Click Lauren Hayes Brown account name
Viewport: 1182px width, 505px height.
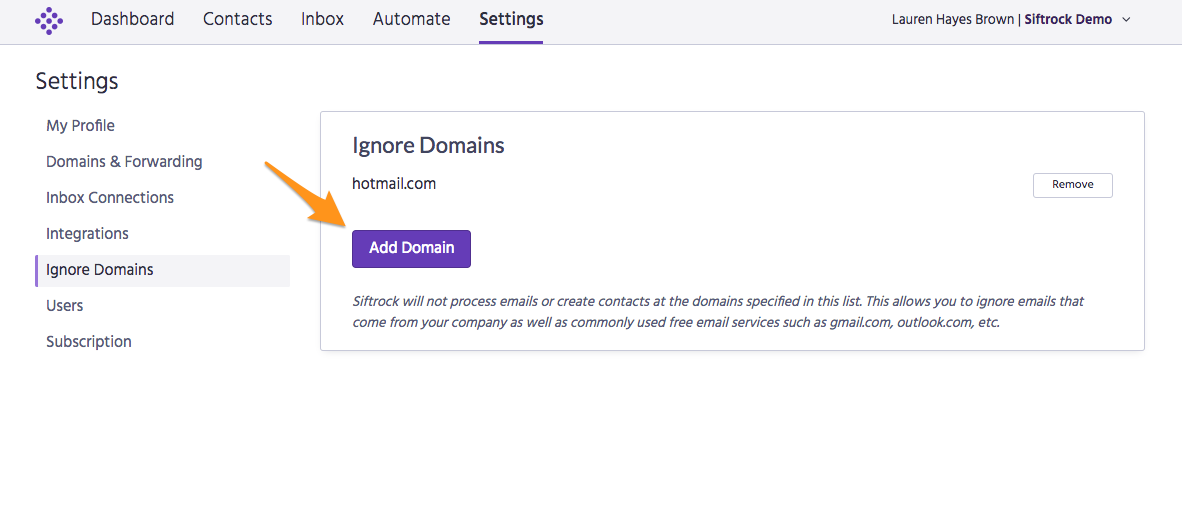point(953,20)
